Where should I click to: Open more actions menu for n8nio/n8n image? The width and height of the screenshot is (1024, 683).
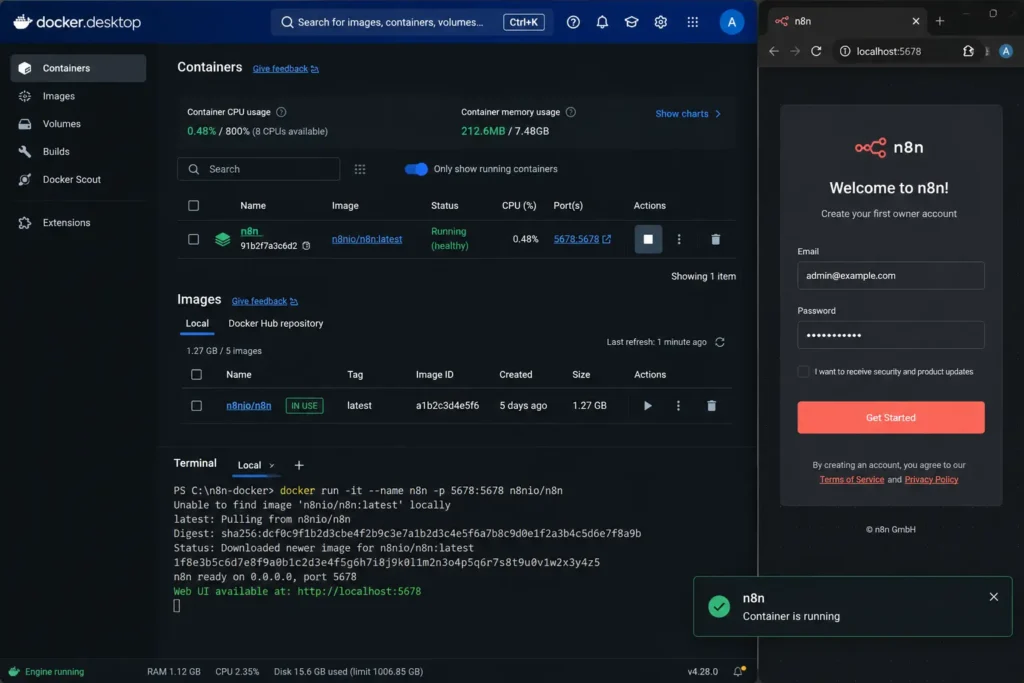tap(678, 405)
